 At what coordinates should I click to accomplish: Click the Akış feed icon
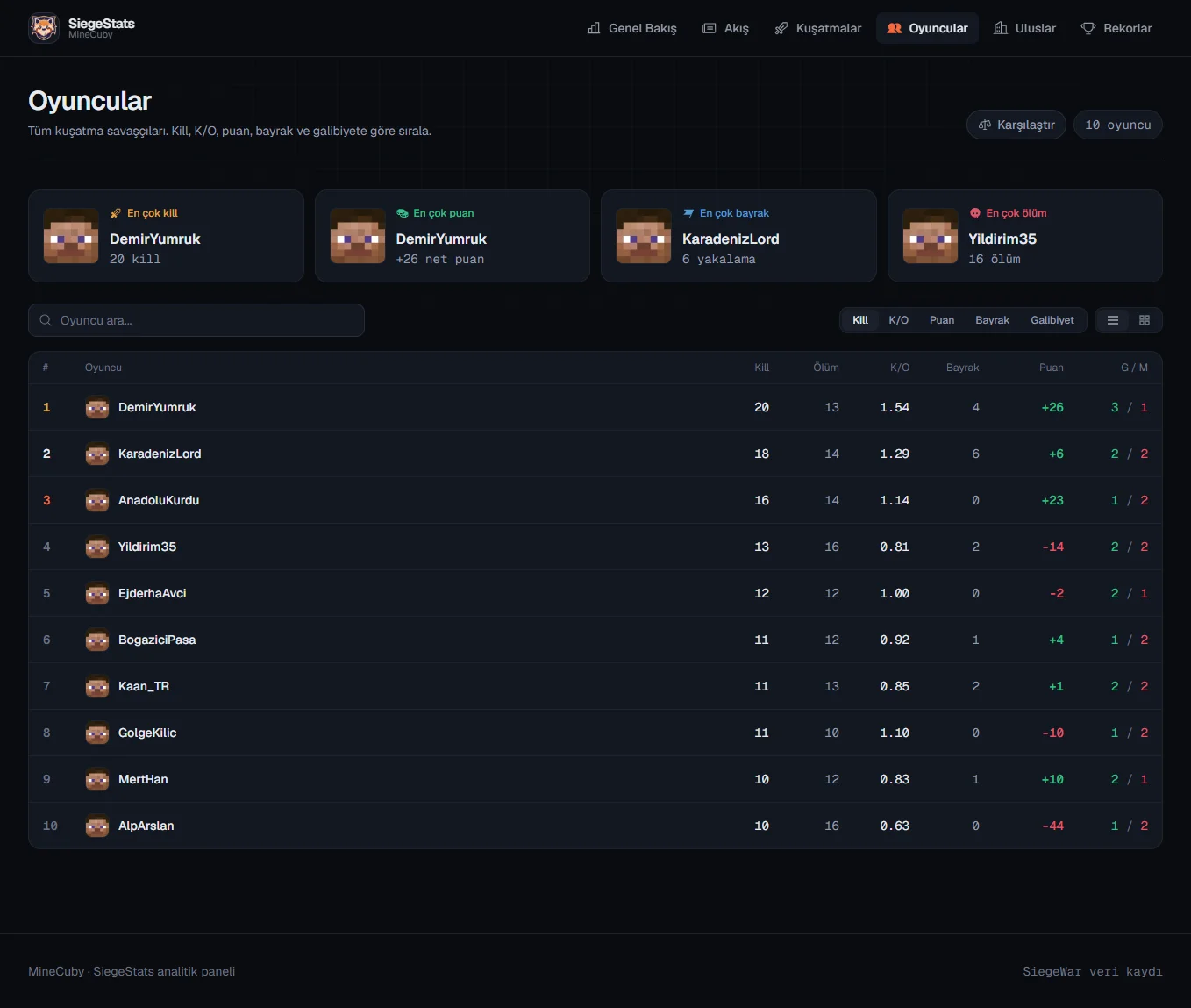click(x=709, y=28)
